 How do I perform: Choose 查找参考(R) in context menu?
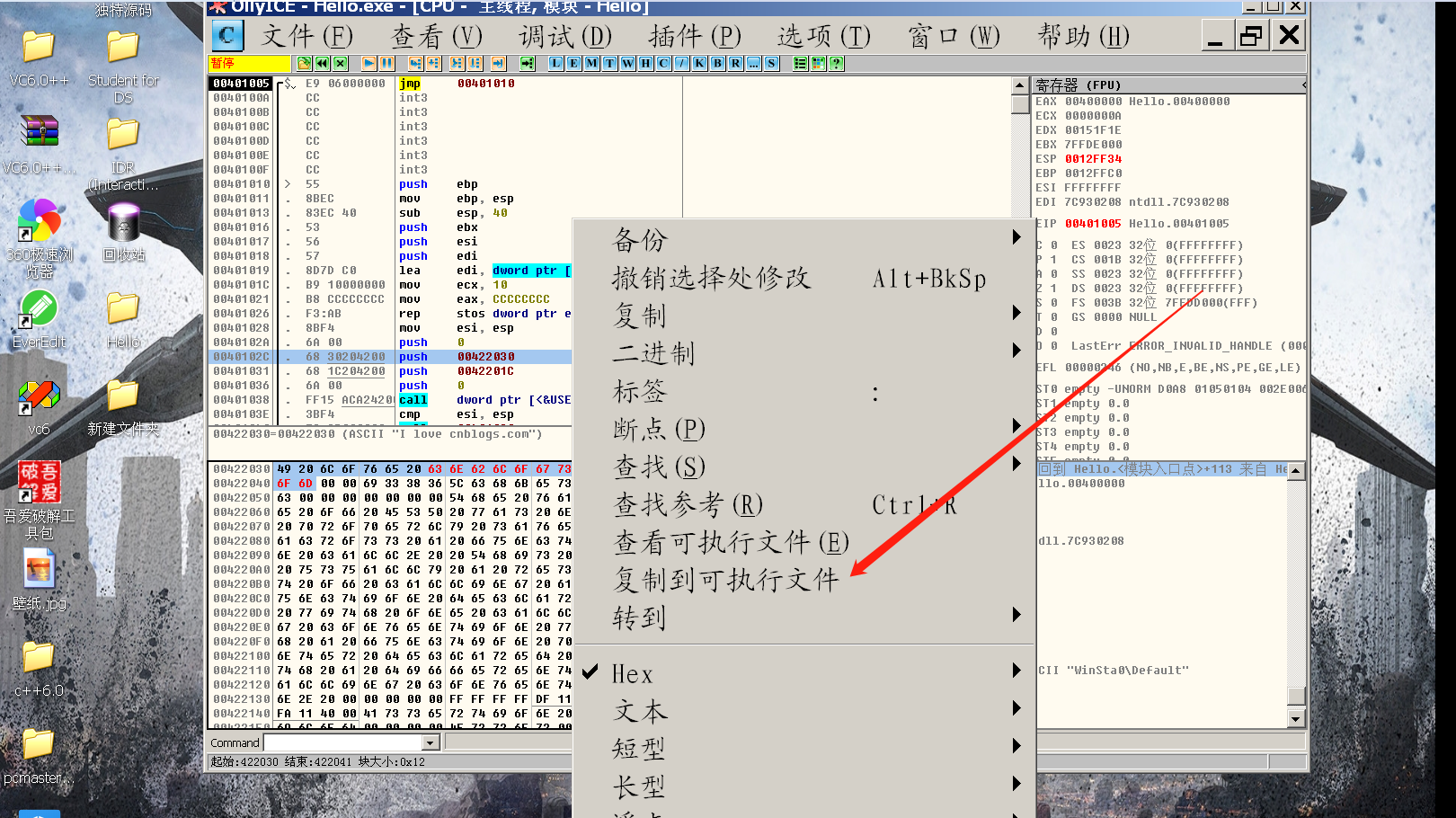point(803,503)
